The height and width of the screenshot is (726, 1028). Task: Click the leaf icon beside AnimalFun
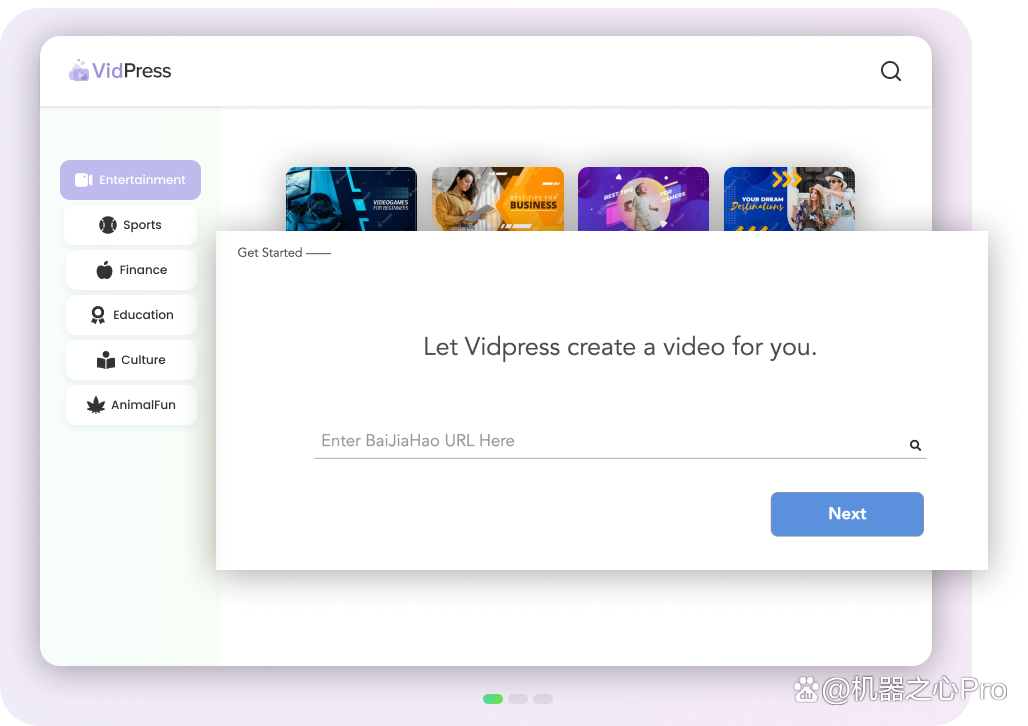(x=96, y=405)
